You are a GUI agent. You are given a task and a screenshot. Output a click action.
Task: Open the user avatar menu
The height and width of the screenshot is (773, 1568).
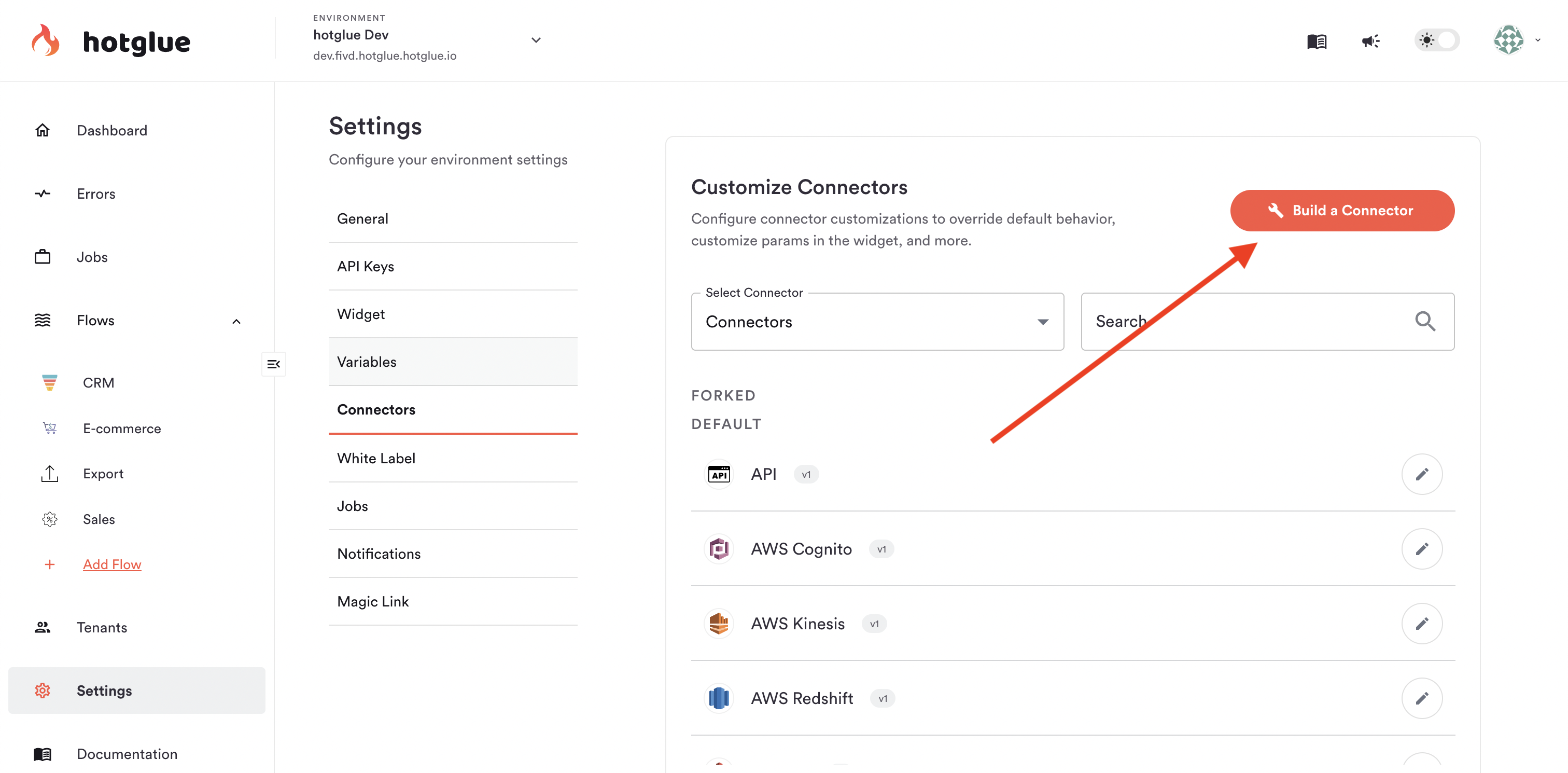[1508, 40]
